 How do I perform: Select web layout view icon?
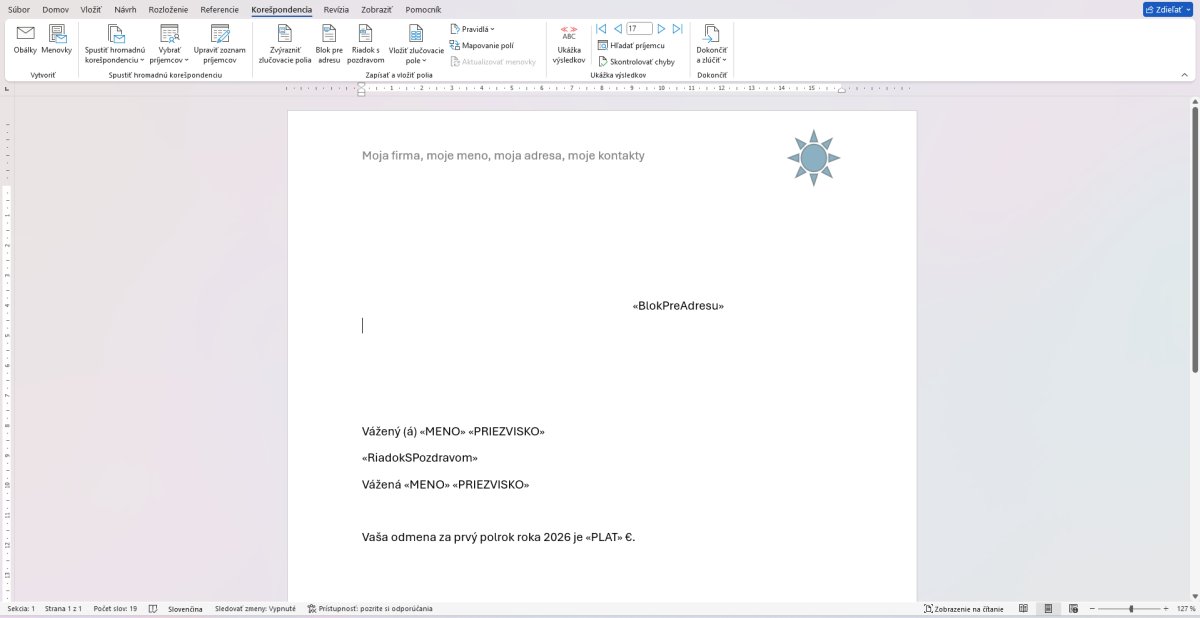pyautogui.click(x=1073, y=608)
